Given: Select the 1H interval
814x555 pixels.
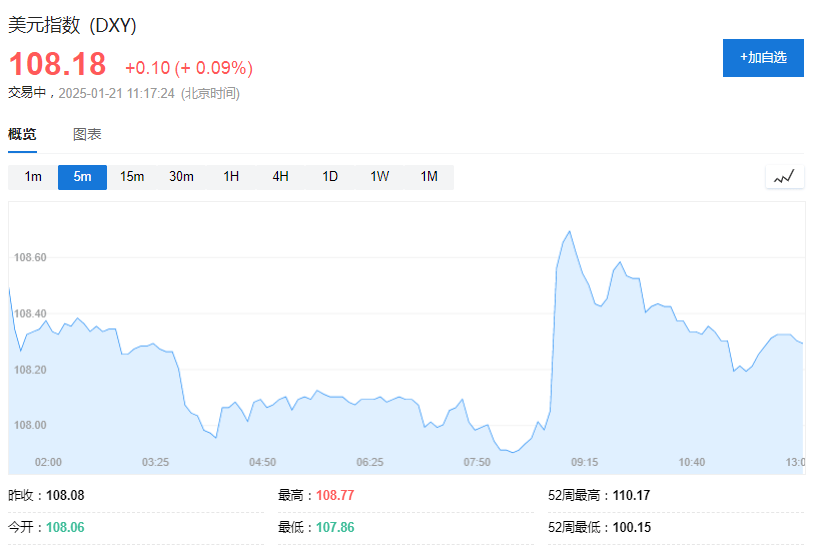Looking at the screenshot, I should pyautogui.click(x=231, y=177).
